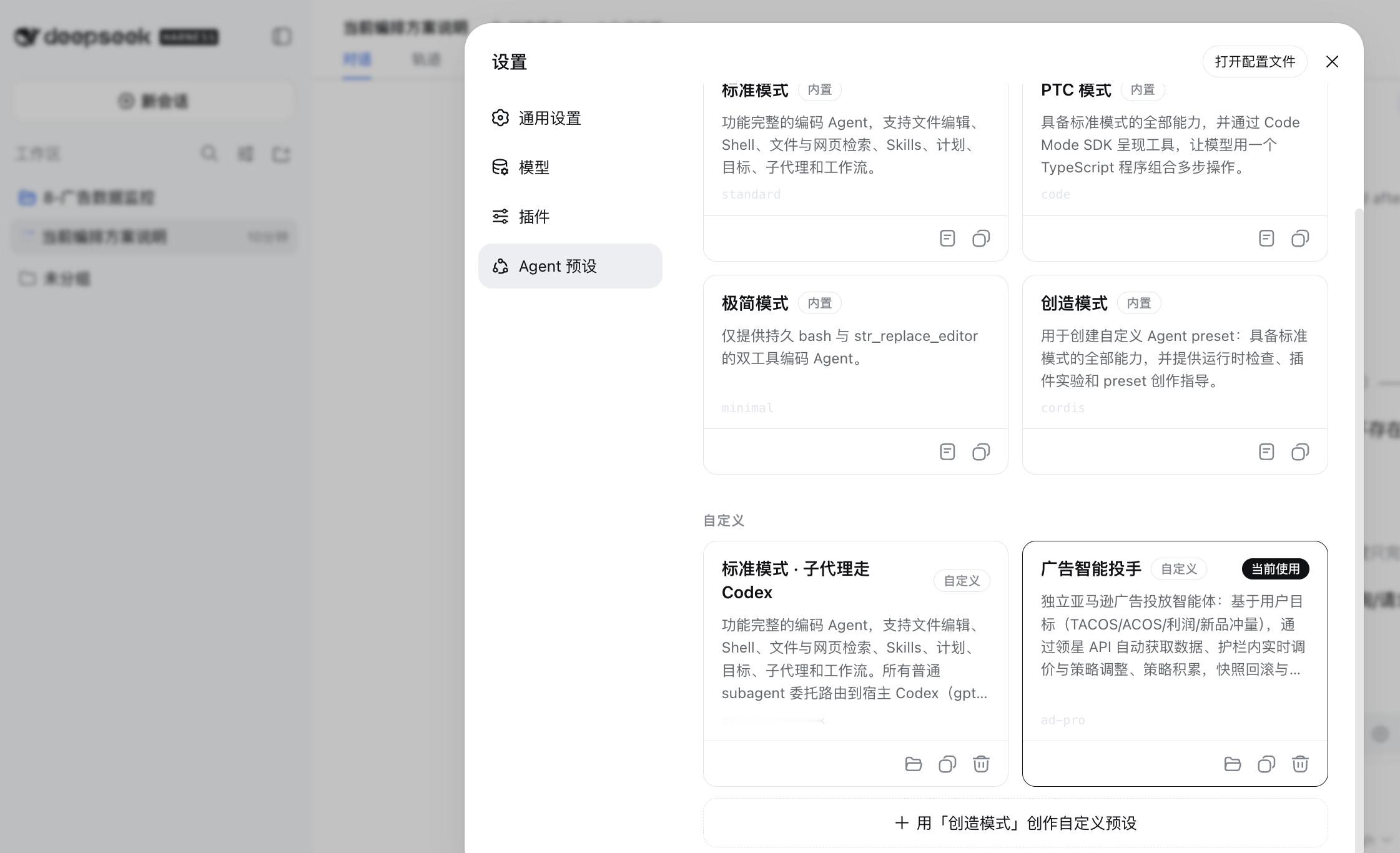This screenshot has width=1400, height=853.
Task: Click the standard preset identifier
Action: point(751,194)
